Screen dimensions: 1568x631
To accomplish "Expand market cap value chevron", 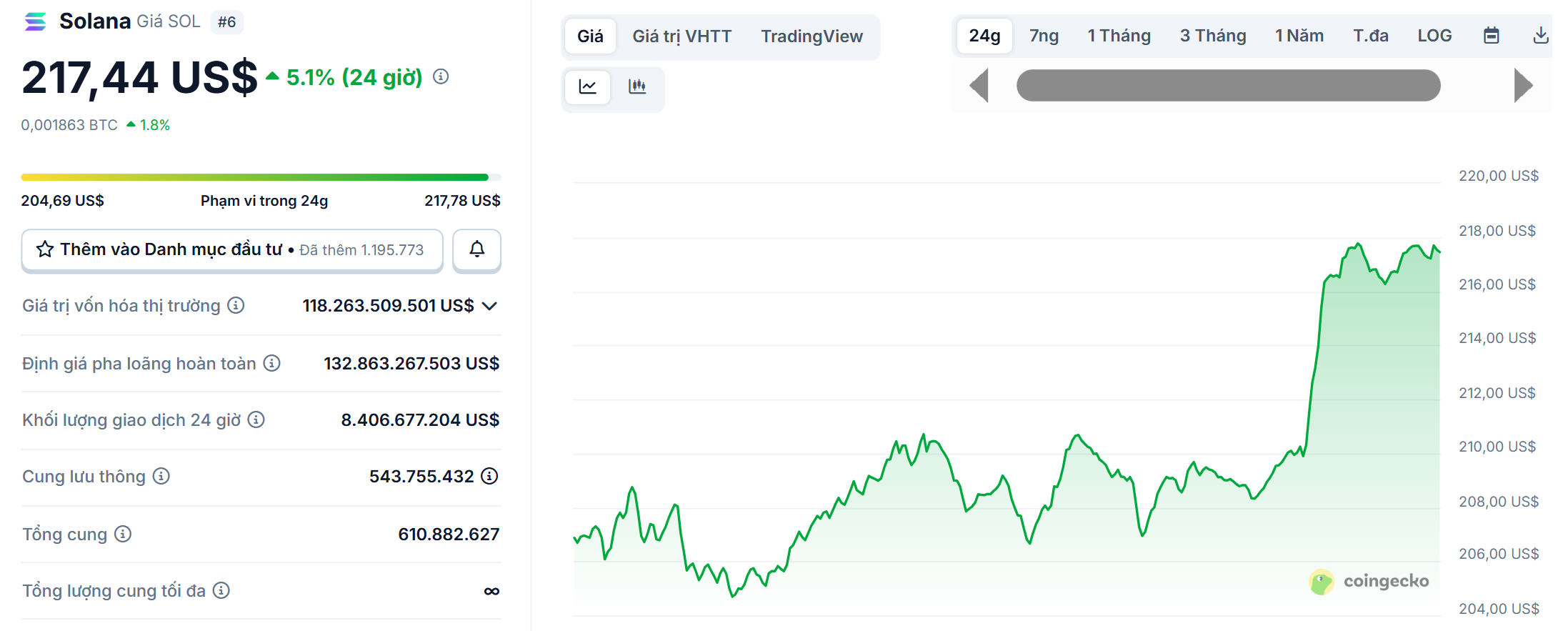I will click(x=489, y=306).
